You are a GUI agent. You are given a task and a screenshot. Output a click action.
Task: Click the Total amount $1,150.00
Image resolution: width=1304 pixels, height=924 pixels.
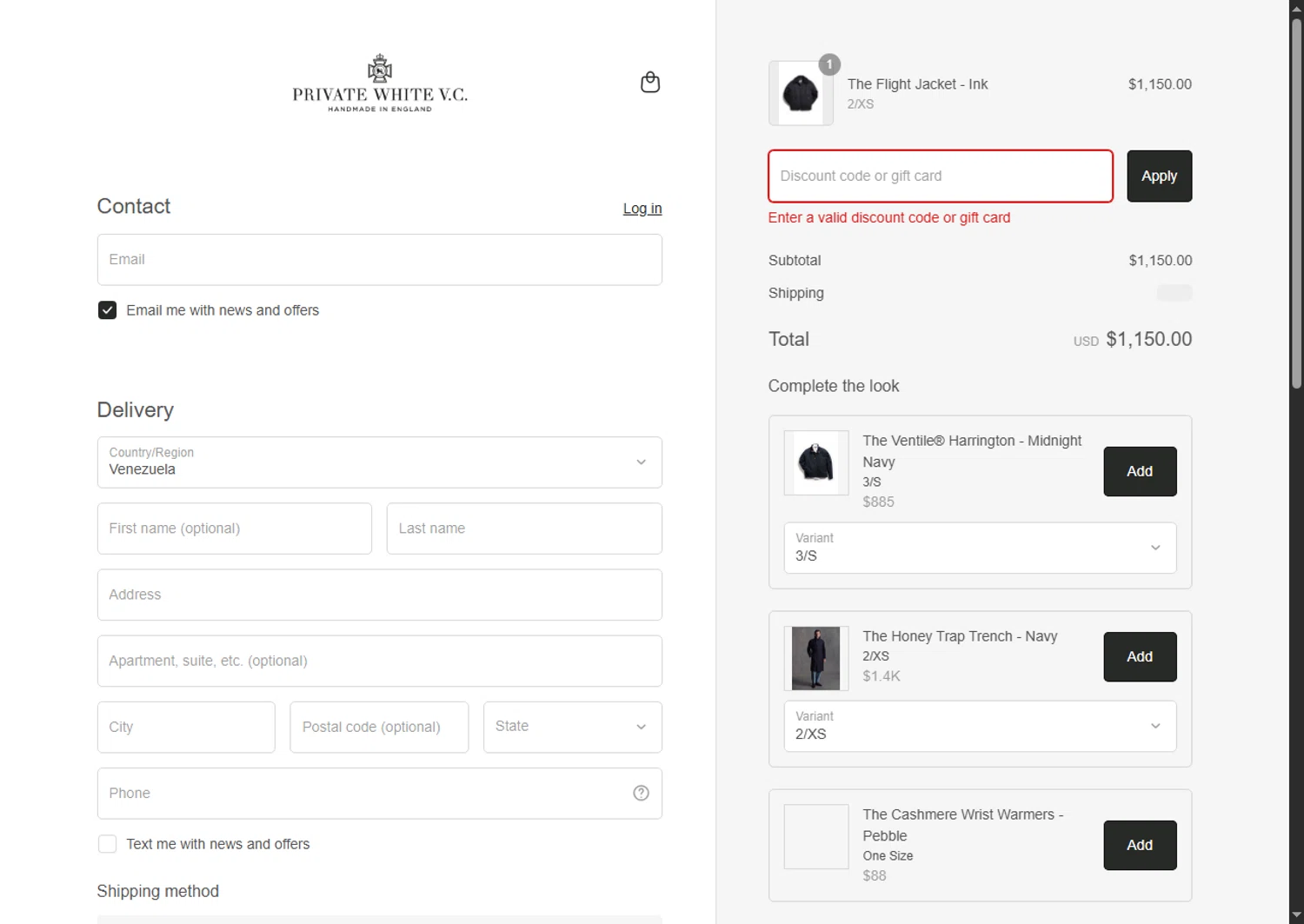pyautogui.click(x=1148, y=339)
